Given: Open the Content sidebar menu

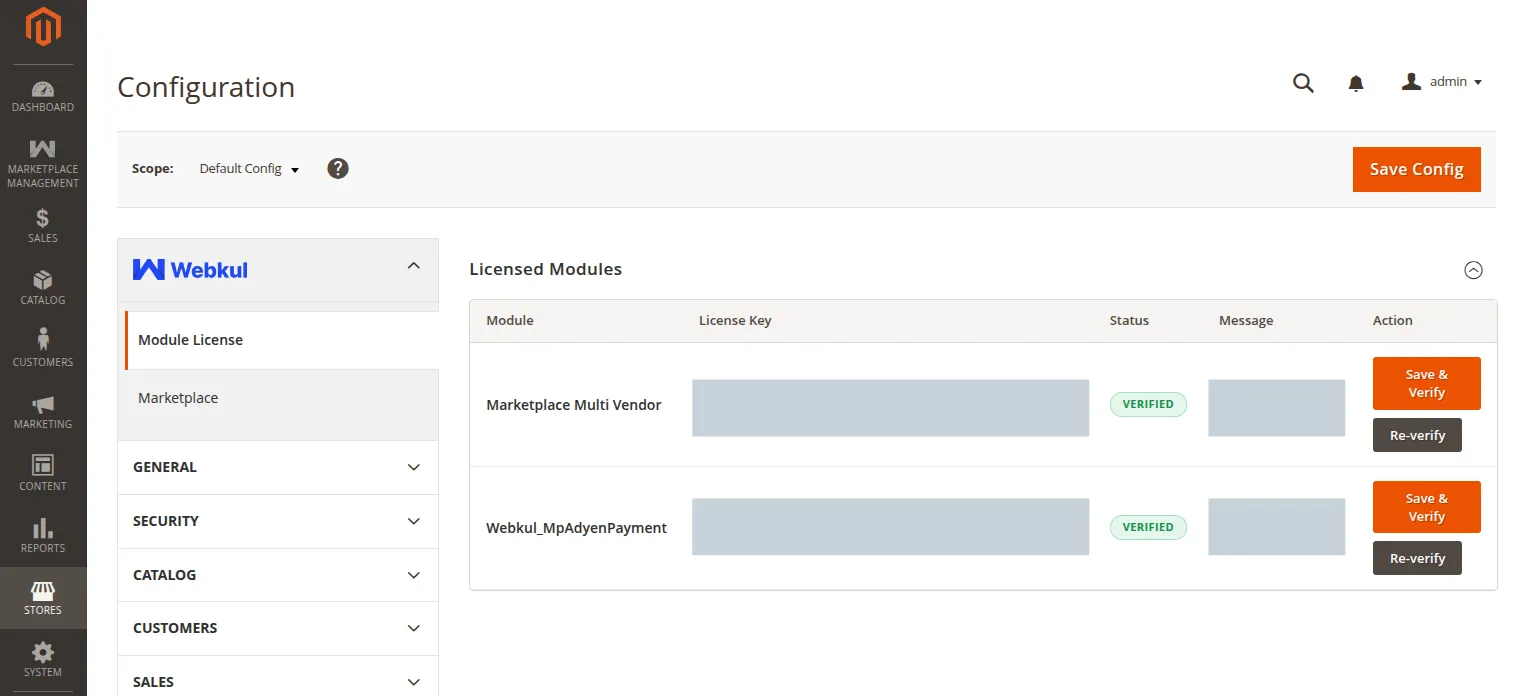Looking at the screenshot, I should pos(43,473).
